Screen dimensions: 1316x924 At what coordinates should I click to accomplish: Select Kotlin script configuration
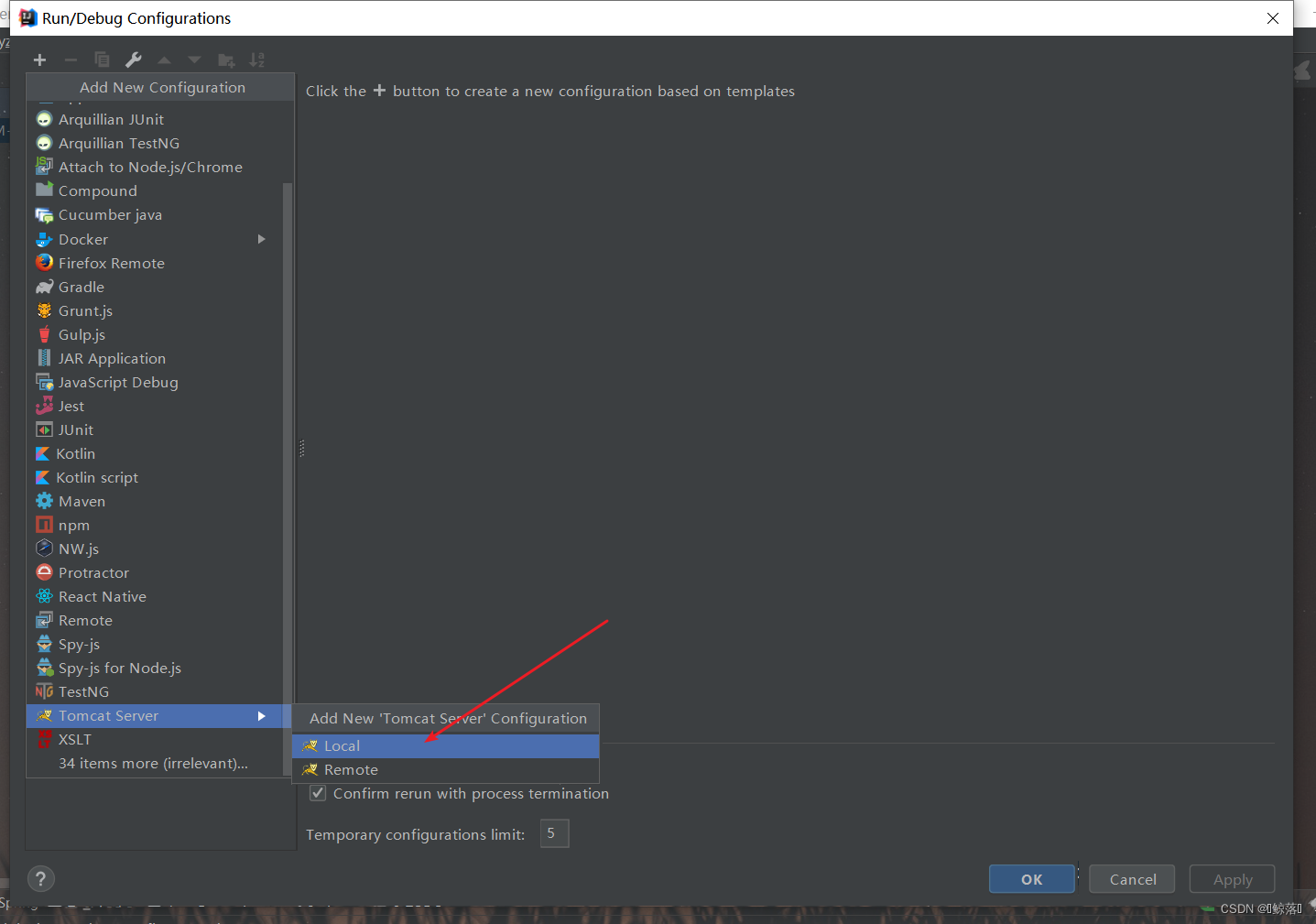155,477
